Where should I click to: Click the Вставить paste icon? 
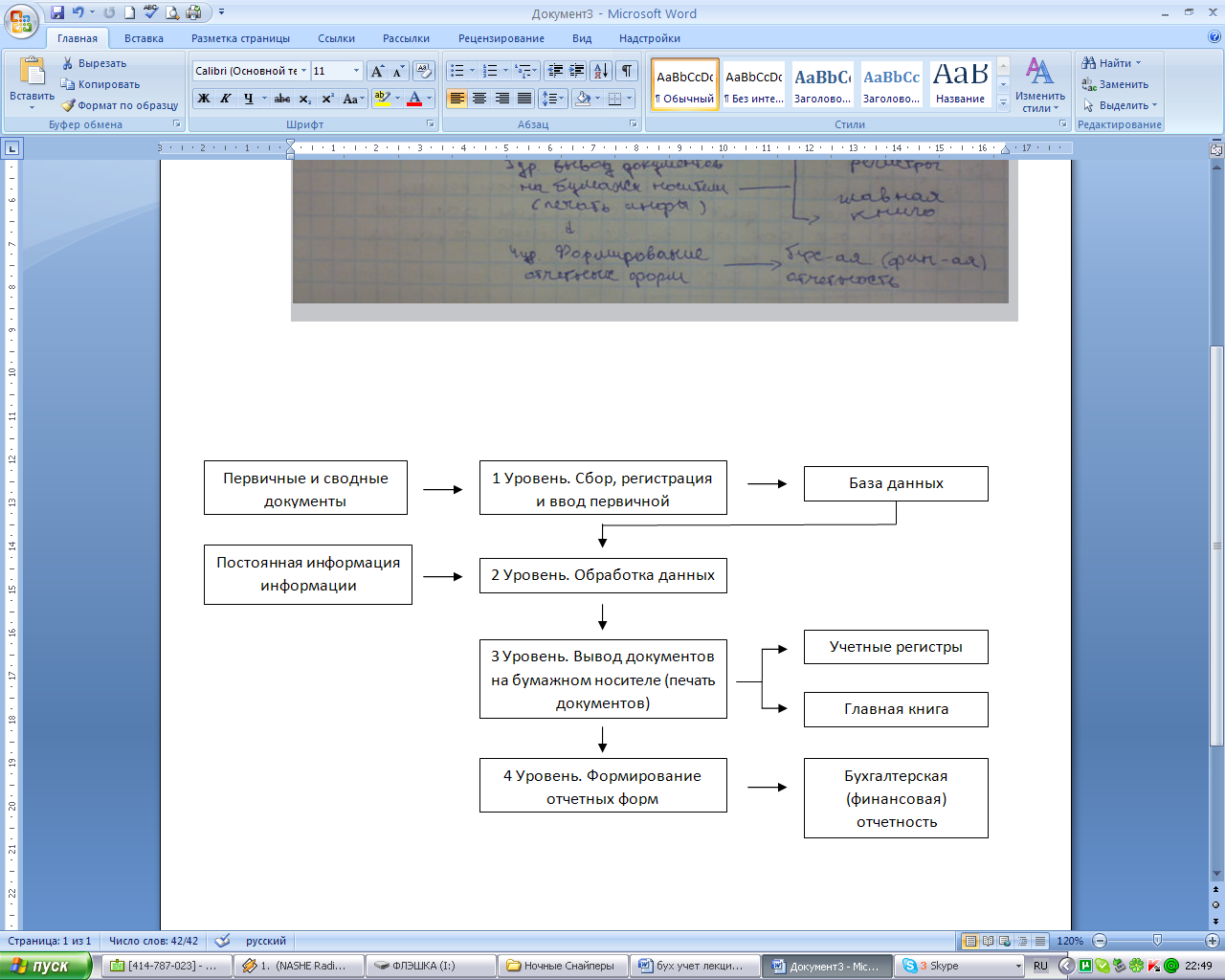pyautogui.click(x=32, y=72)
